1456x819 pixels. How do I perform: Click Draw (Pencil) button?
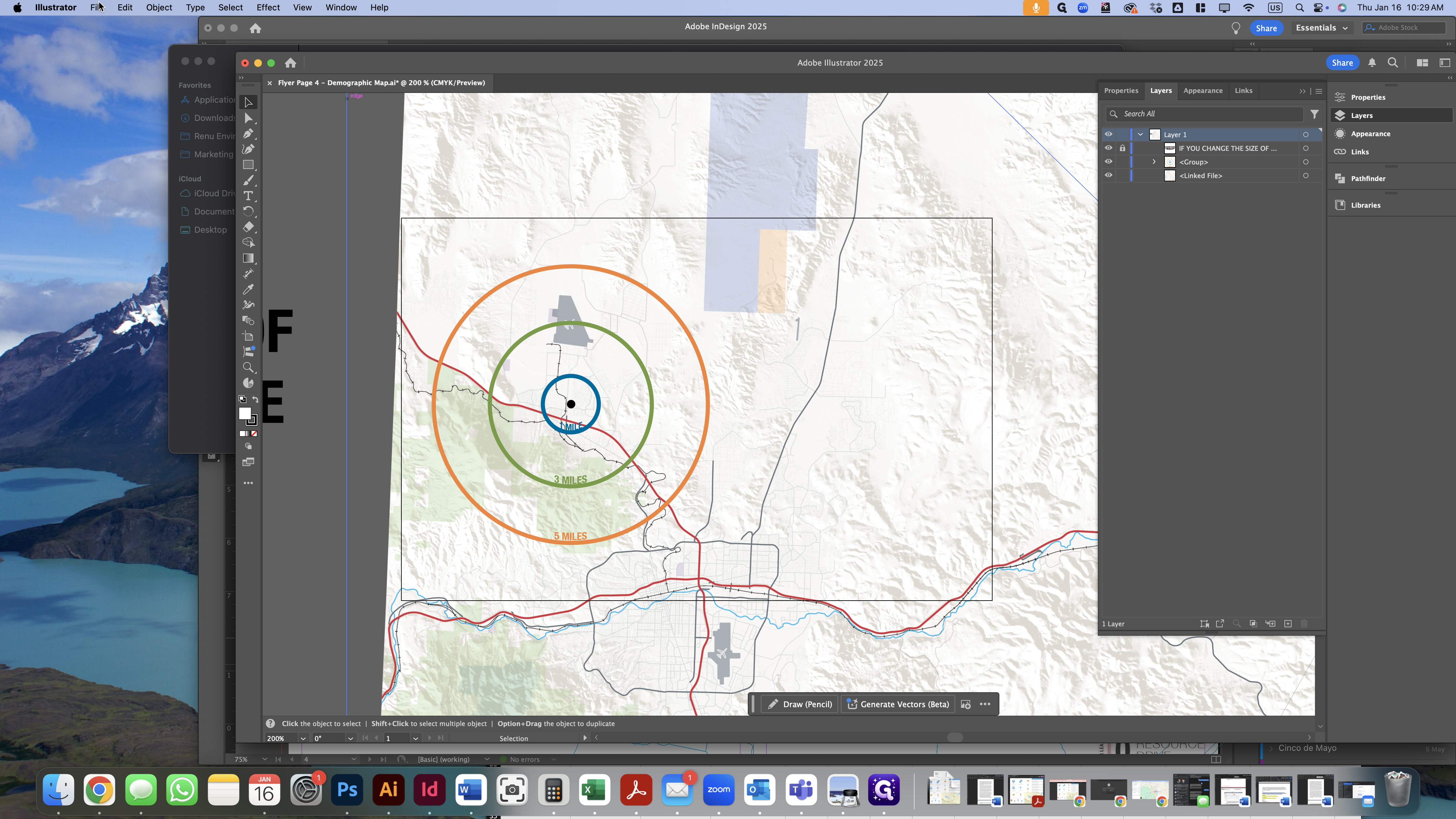click(x=800, y=704)
